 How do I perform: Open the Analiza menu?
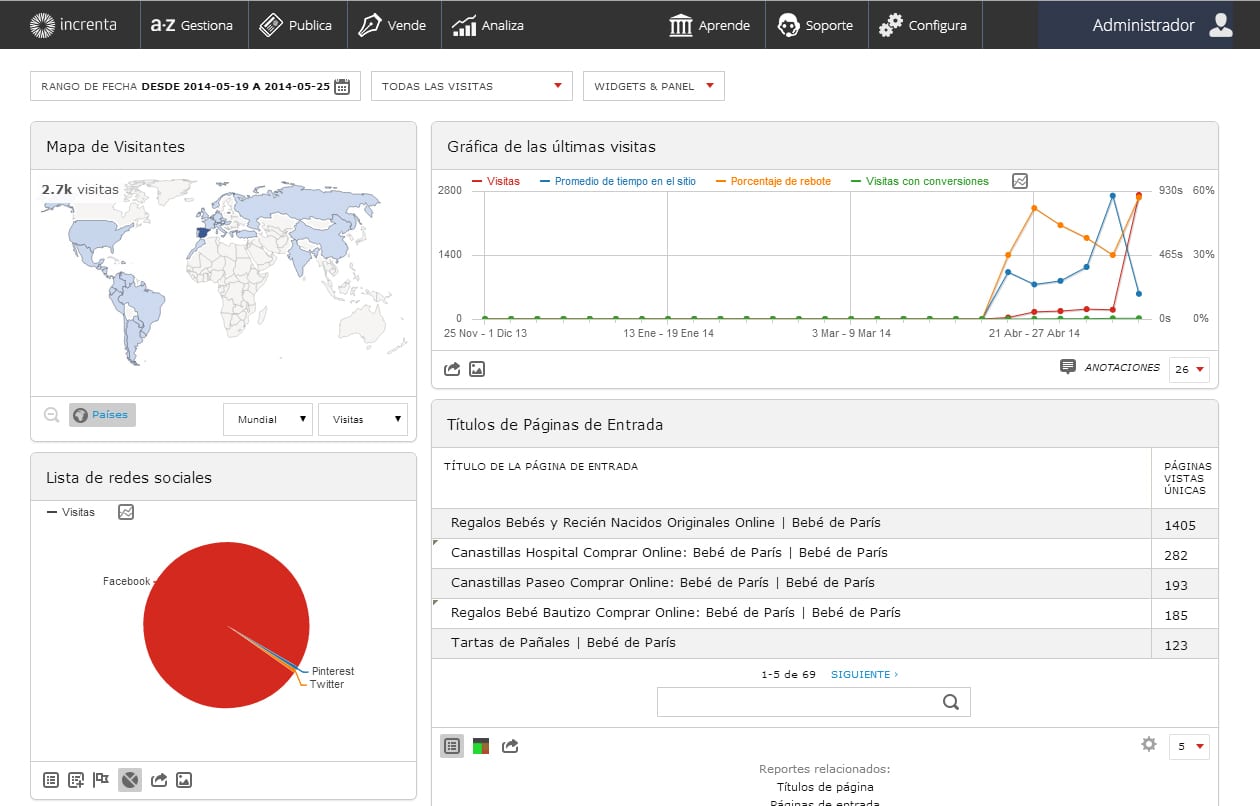point(487,25)
